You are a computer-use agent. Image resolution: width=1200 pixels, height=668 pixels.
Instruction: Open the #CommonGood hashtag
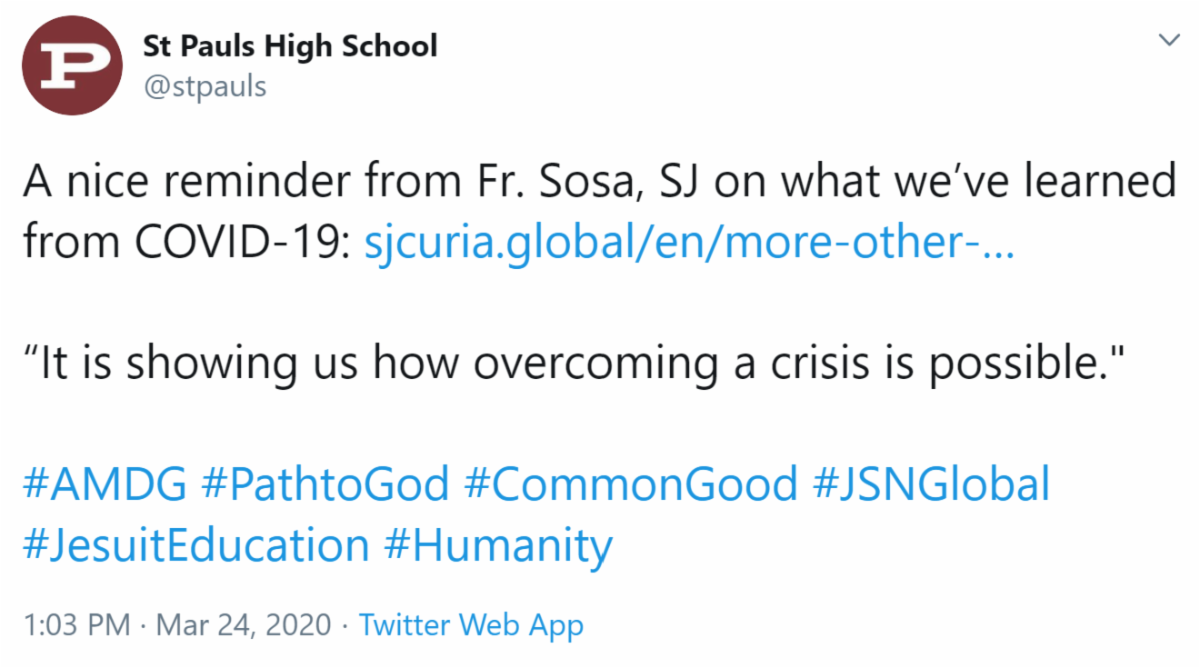[631, 484]
